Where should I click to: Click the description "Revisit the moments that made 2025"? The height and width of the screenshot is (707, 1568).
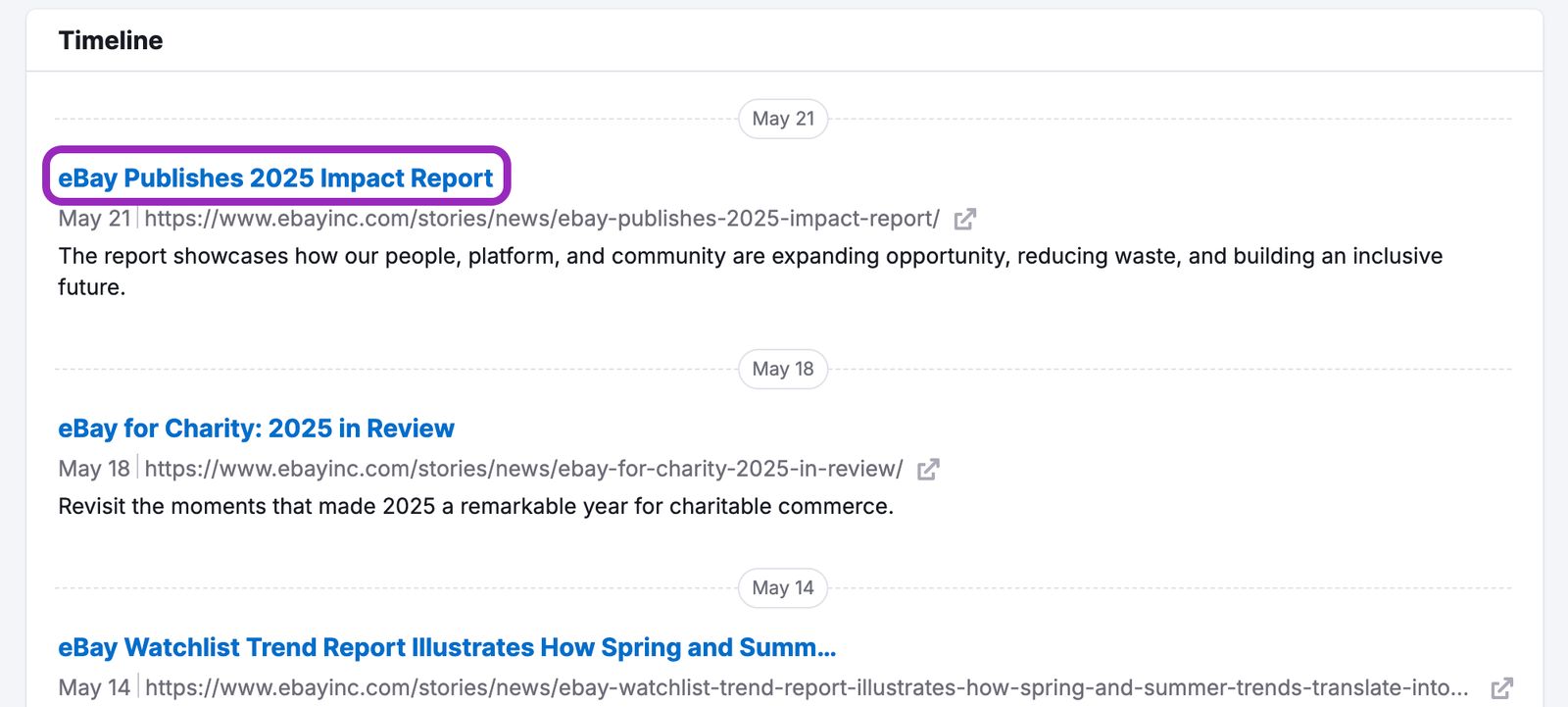tap(476, 506)
